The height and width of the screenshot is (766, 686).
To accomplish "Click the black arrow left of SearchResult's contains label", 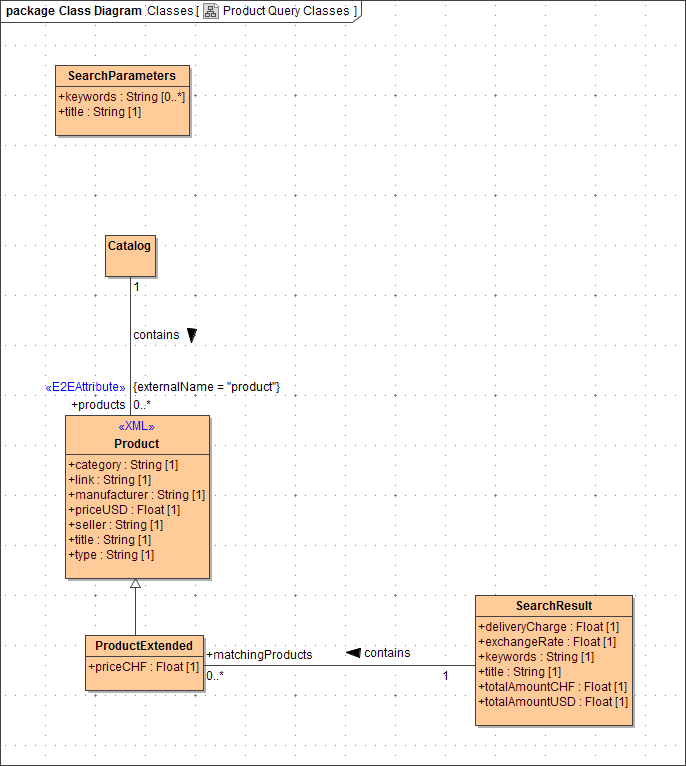I will tap(353, 653).
